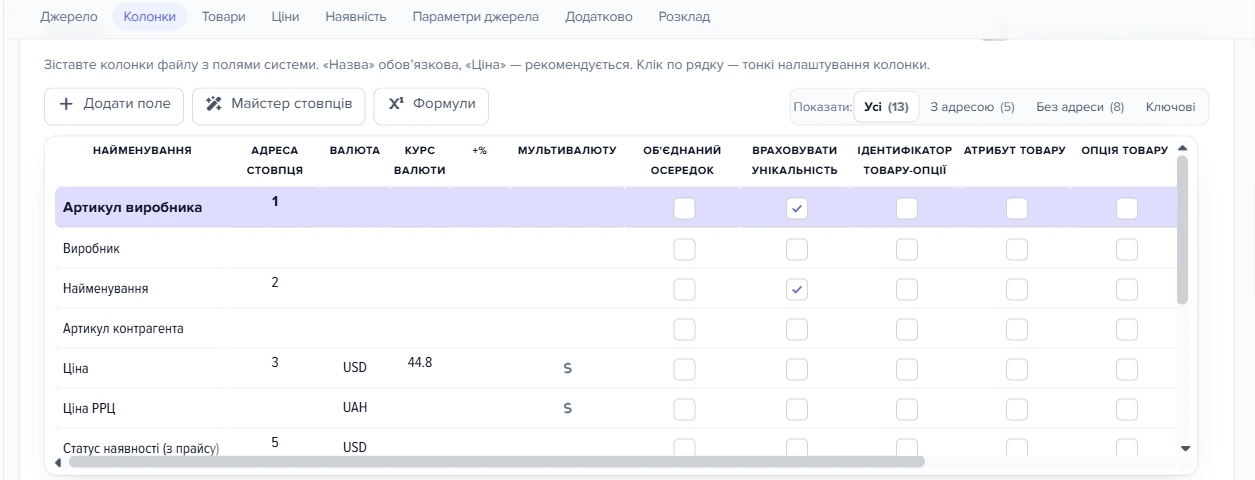Select the Колонки tab
This screenshot has height=480, width=1255.
(149, 17)
